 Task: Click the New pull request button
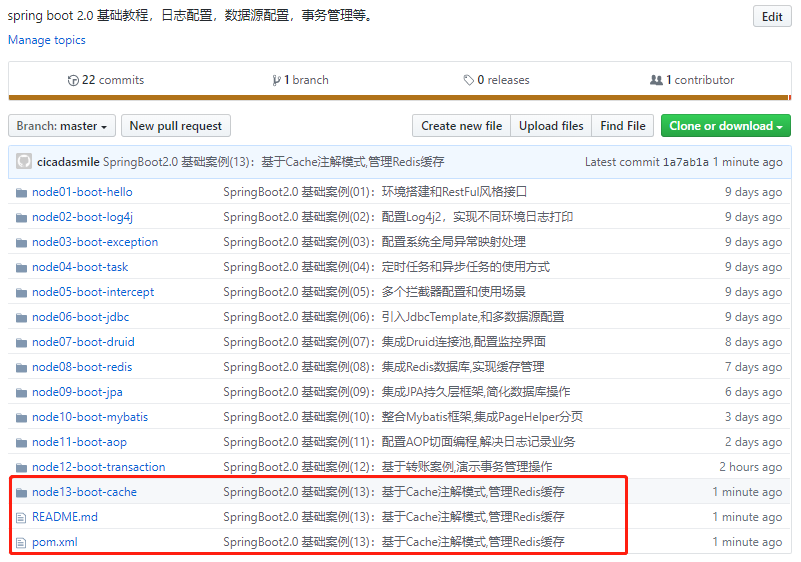point(176,126)
